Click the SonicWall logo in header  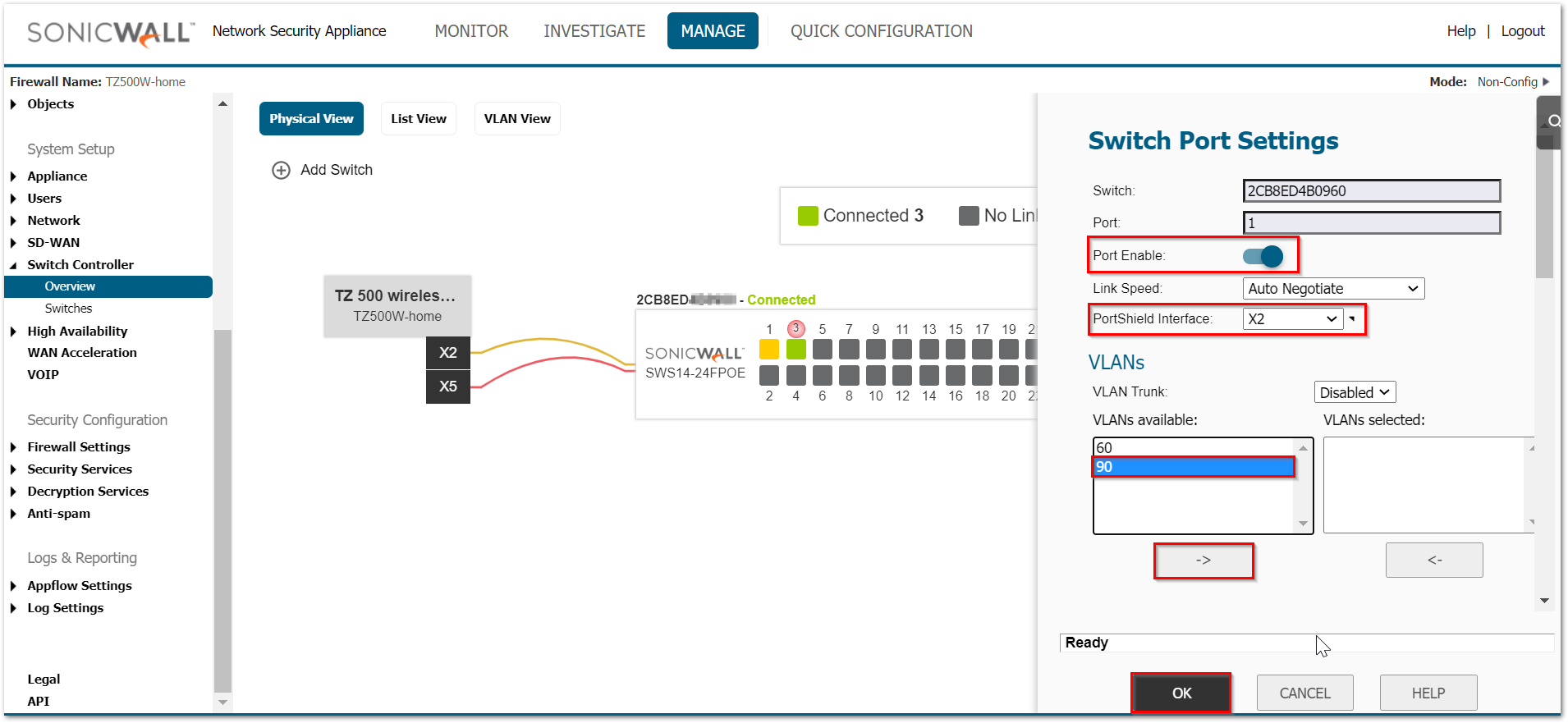point(111,32)
